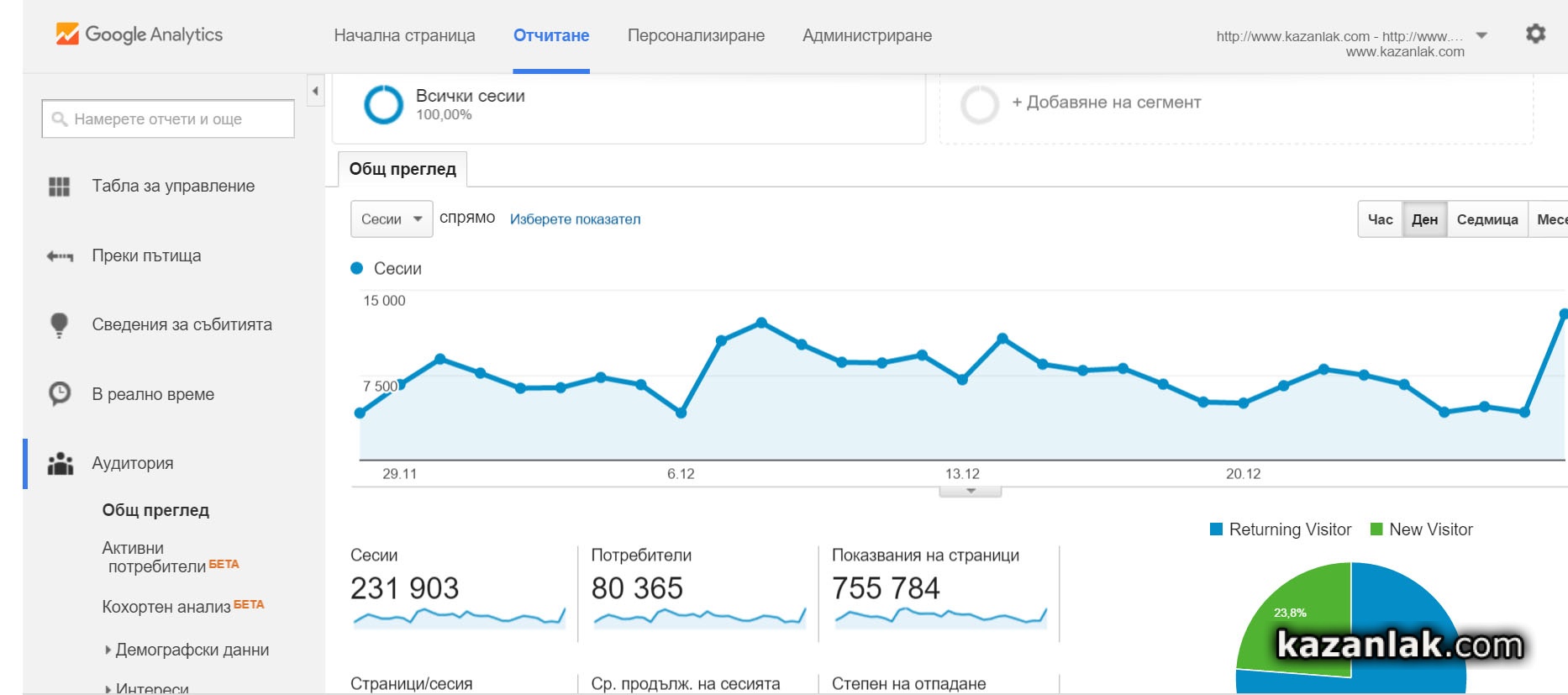Open the Сесии metric dropdown
This screenshot has height=695, width=1568.
391,219
